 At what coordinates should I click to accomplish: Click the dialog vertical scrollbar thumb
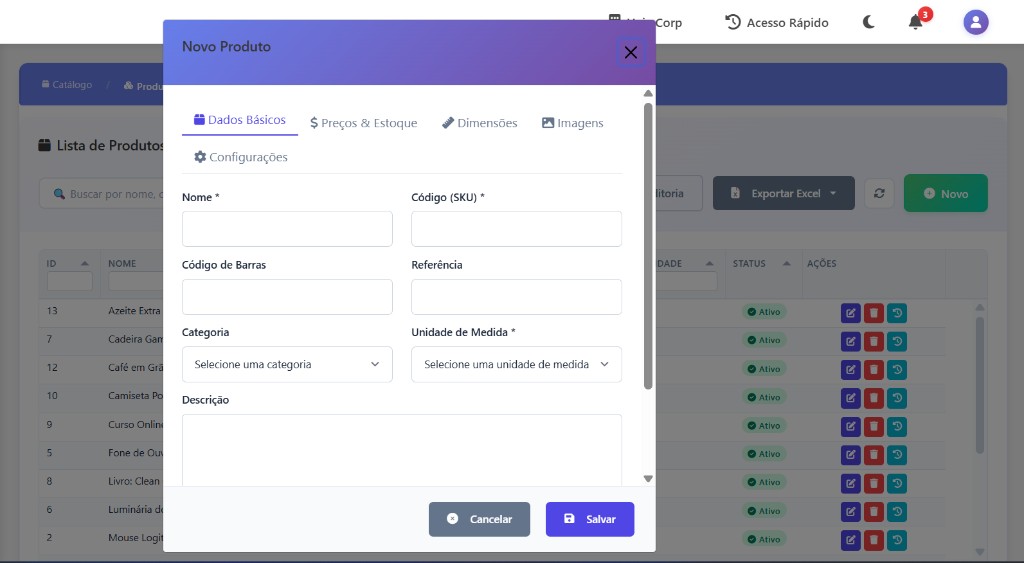point(648,246)
